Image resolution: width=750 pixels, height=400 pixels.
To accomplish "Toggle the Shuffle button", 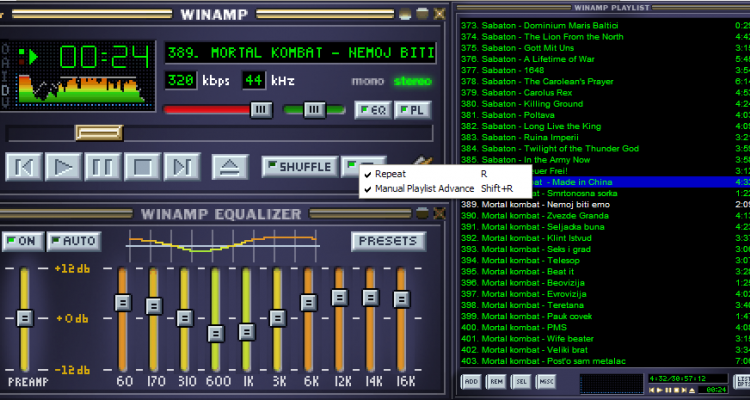I will click(x=300, y=167).
